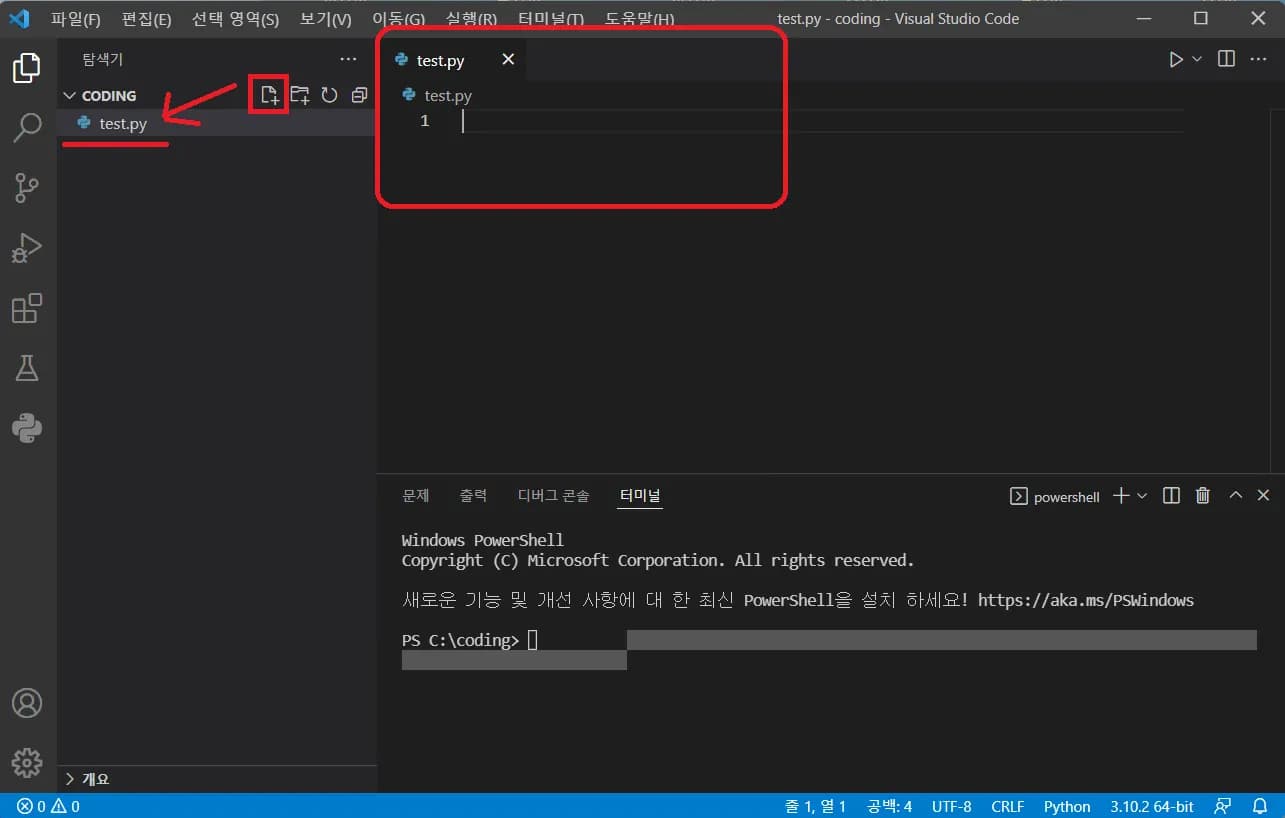This screenshot has height=818, width=1285.
Task: Switch to the 디버그 콘솔 tab
Action: coord(554,495)
